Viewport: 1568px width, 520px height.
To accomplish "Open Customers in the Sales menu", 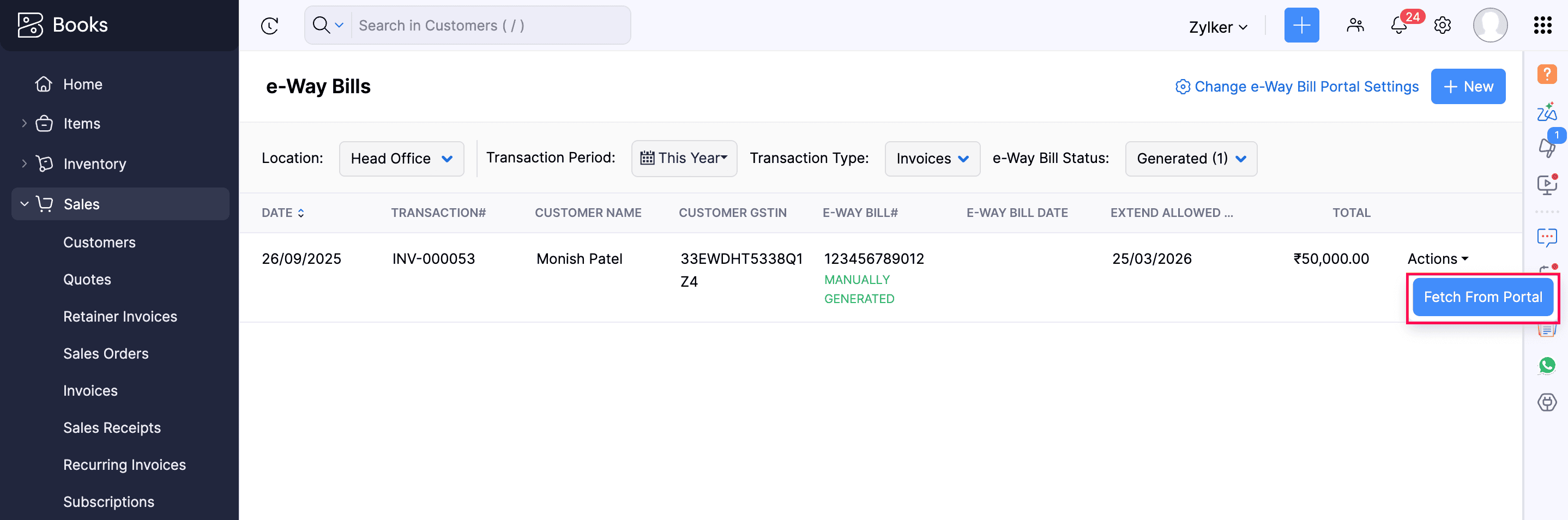I will coord(99,243).
